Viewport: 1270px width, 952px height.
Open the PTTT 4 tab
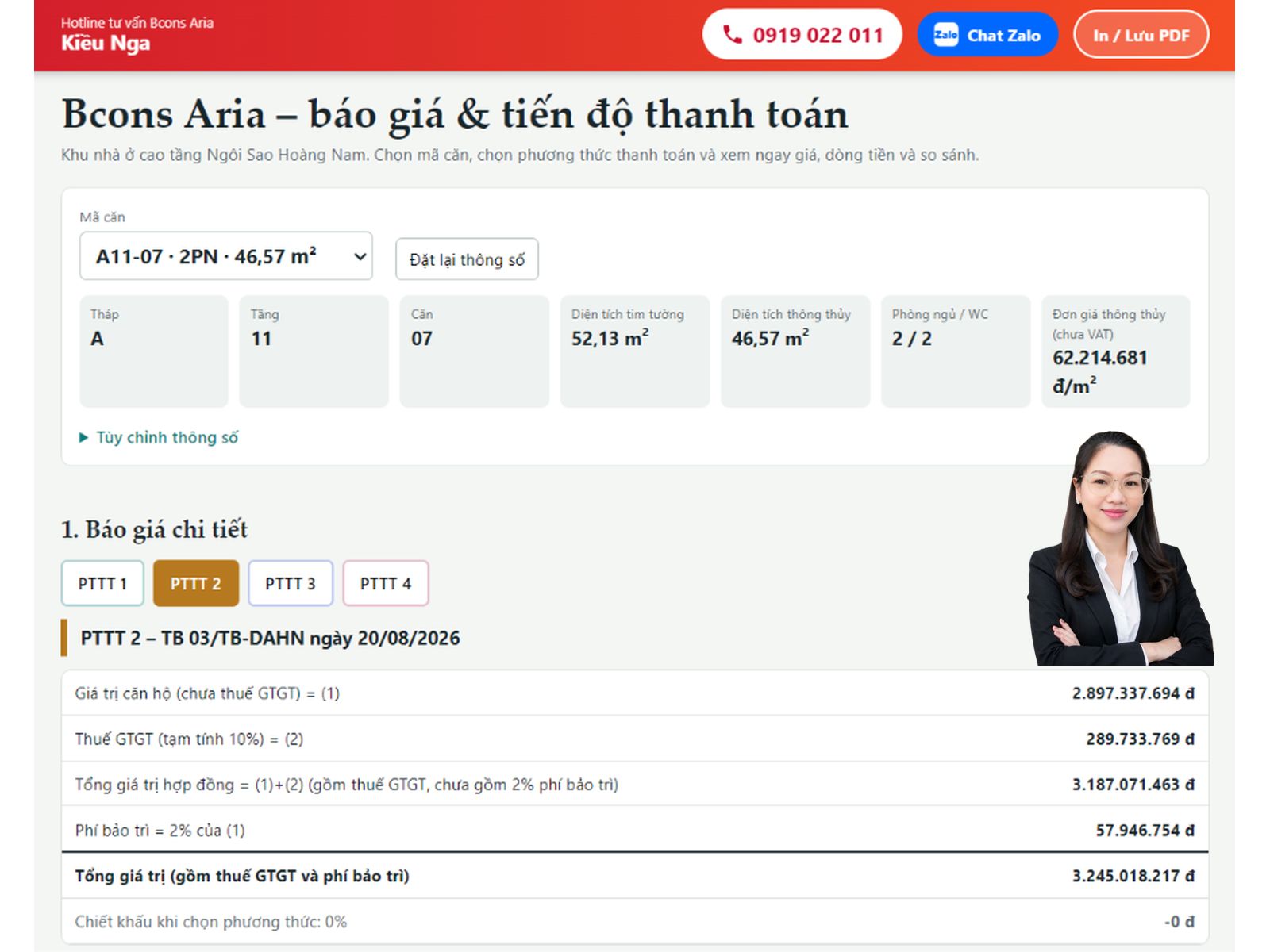[386, 584]
